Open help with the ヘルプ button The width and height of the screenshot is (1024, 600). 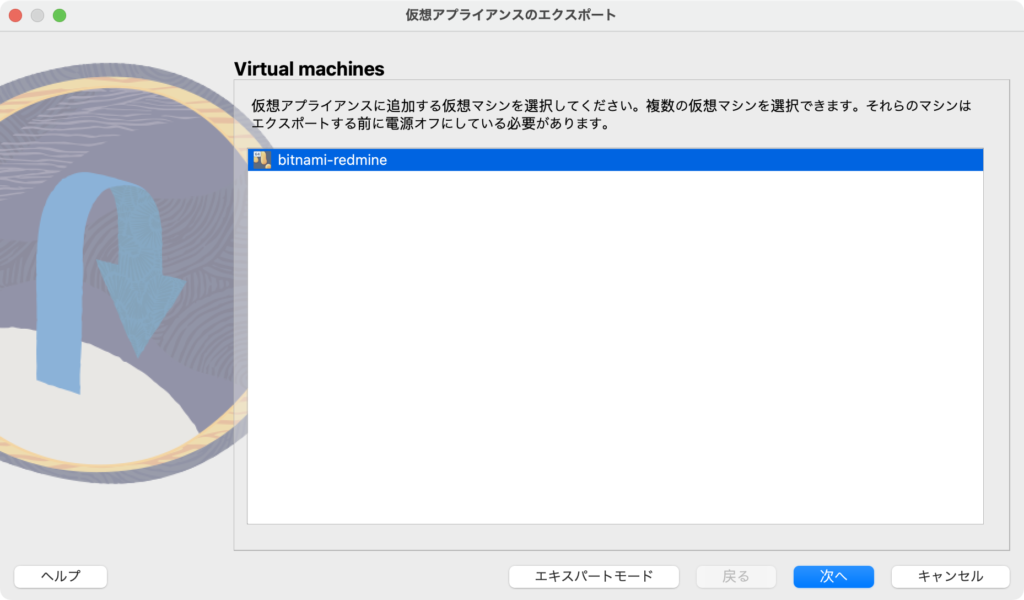[61, 576]
